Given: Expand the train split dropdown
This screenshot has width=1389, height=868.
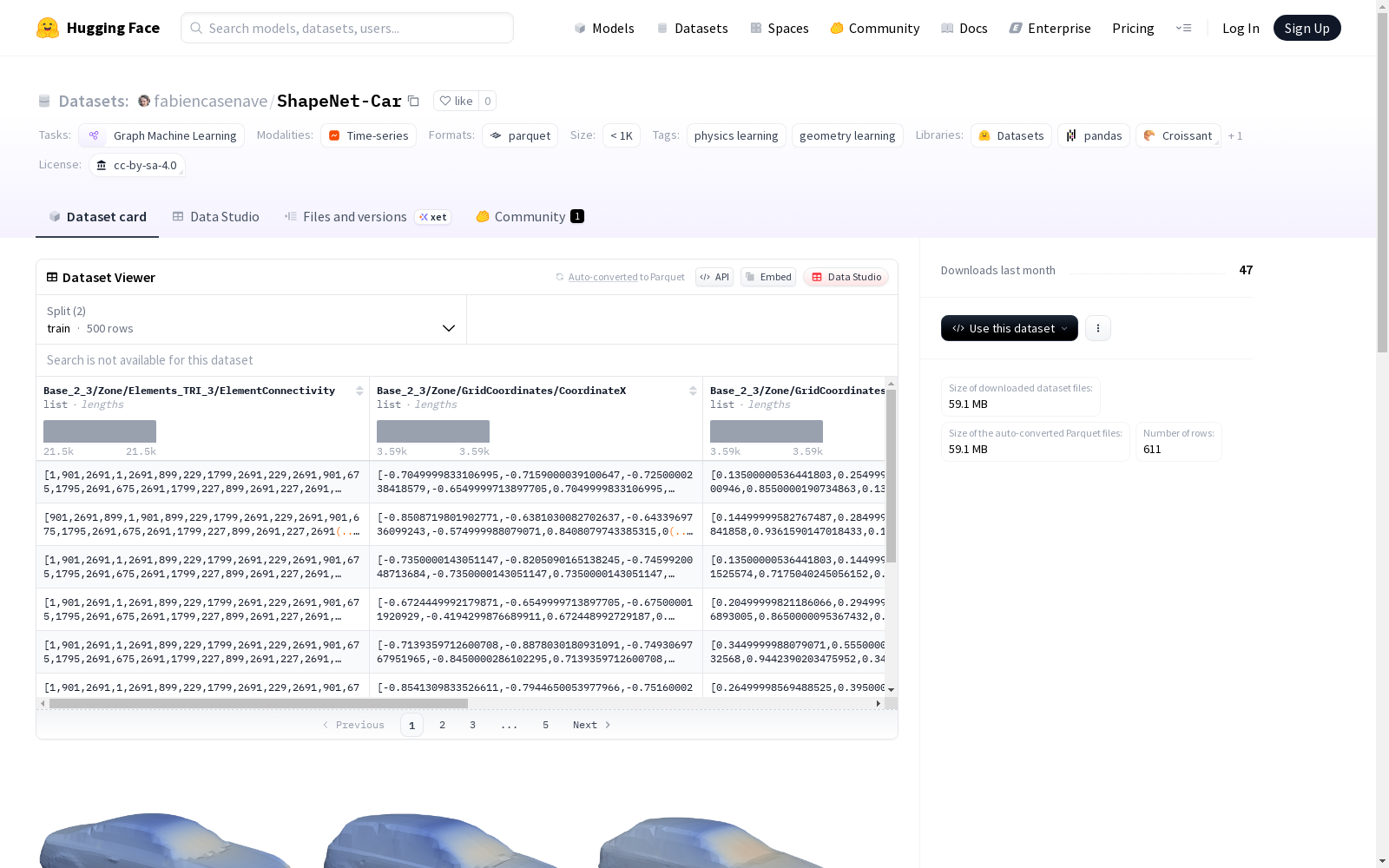Looking at the screenshot, I should click(x=251, y=319).
